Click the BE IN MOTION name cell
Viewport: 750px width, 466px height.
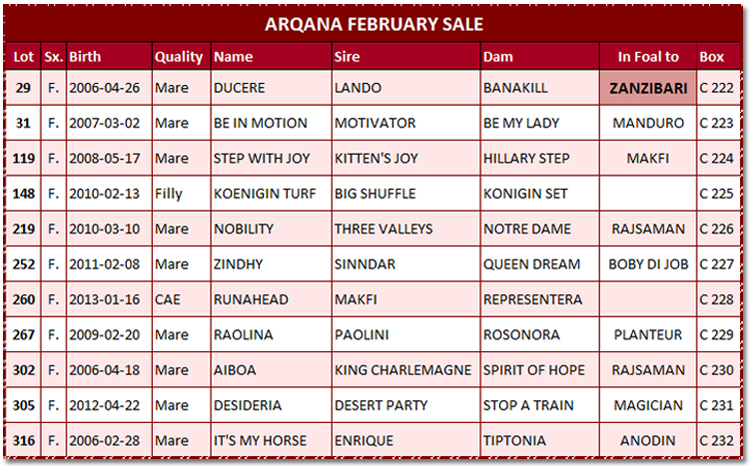coord(271,123)
